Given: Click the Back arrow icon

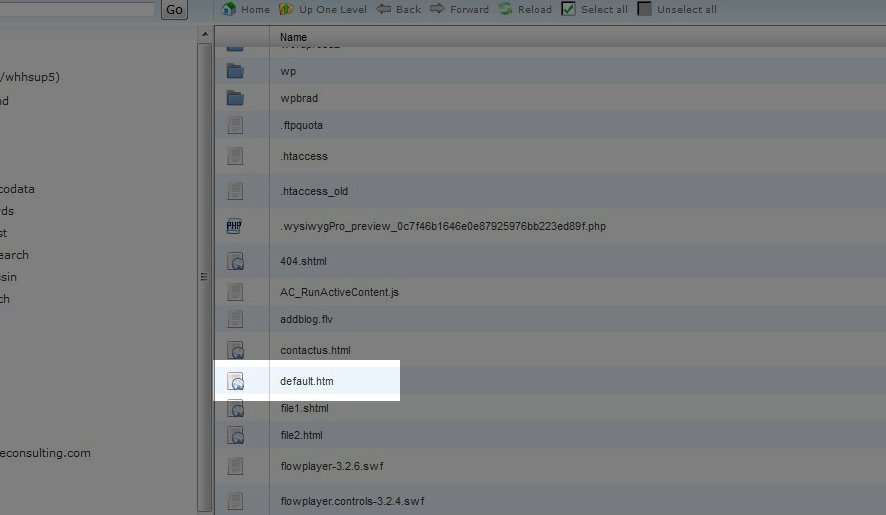Looking at the screenshot, I should (x=384, y=9).
